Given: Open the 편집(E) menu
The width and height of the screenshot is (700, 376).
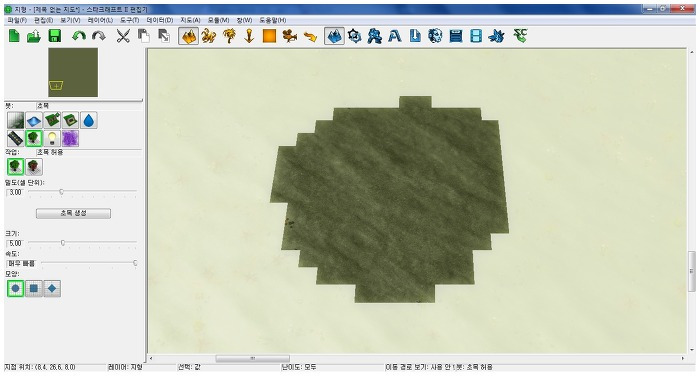Looking at the screenshot, I should [43, 20].
